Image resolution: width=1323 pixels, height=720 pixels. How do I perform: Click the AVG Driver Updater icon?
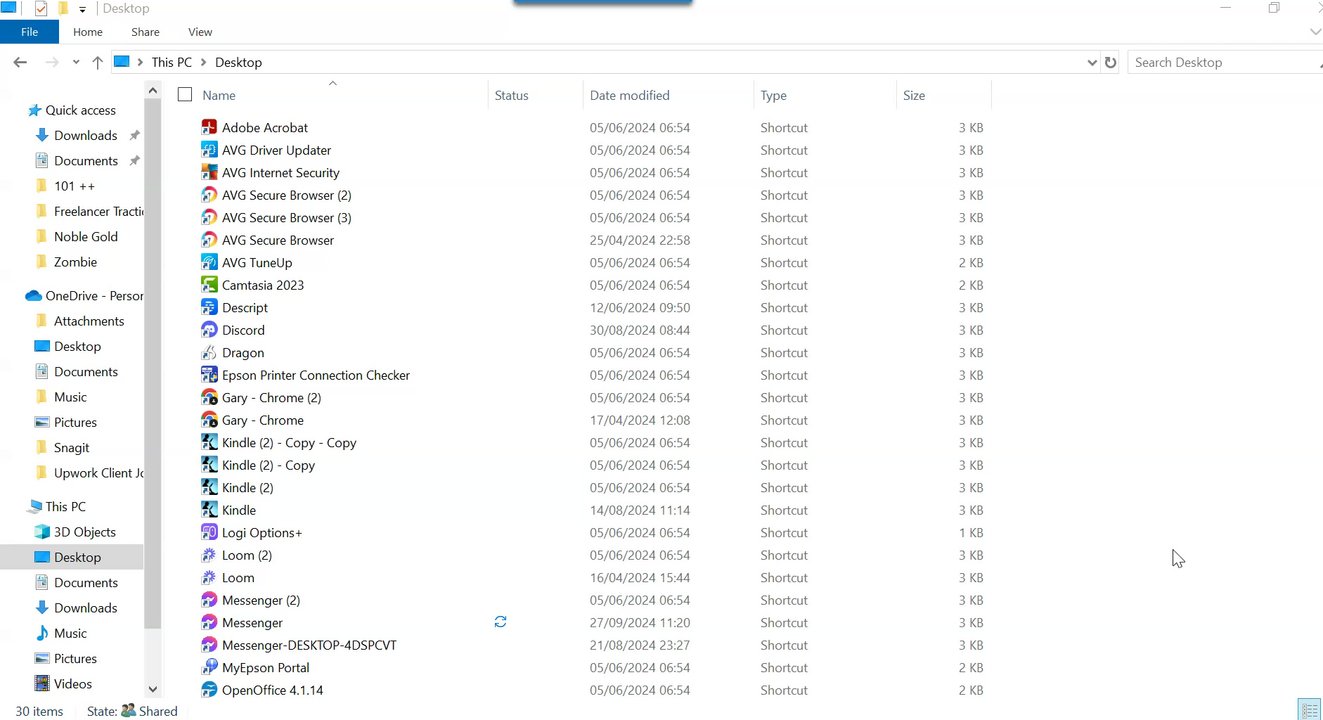pyautogui.click(x=209, y=150)
